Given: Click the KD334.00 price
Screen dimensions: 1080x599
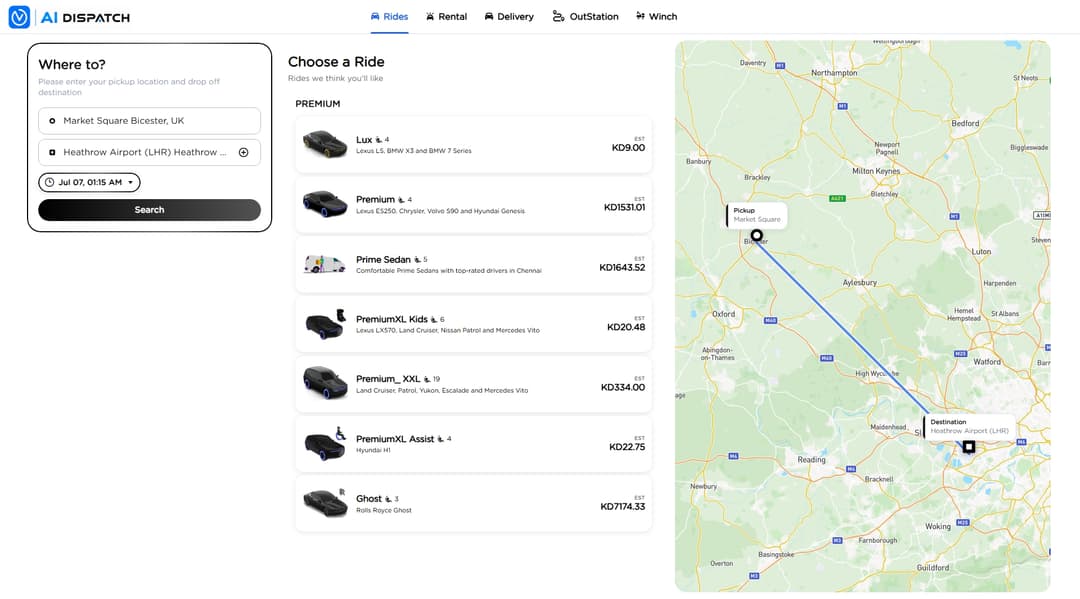Looking at the screenshot, I should coord(623,387).
